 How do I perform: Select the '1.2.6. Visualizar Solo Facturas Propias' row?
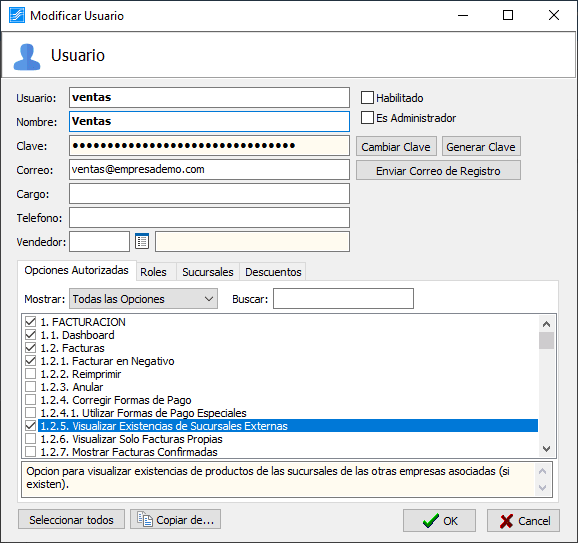tap(288, 439)
